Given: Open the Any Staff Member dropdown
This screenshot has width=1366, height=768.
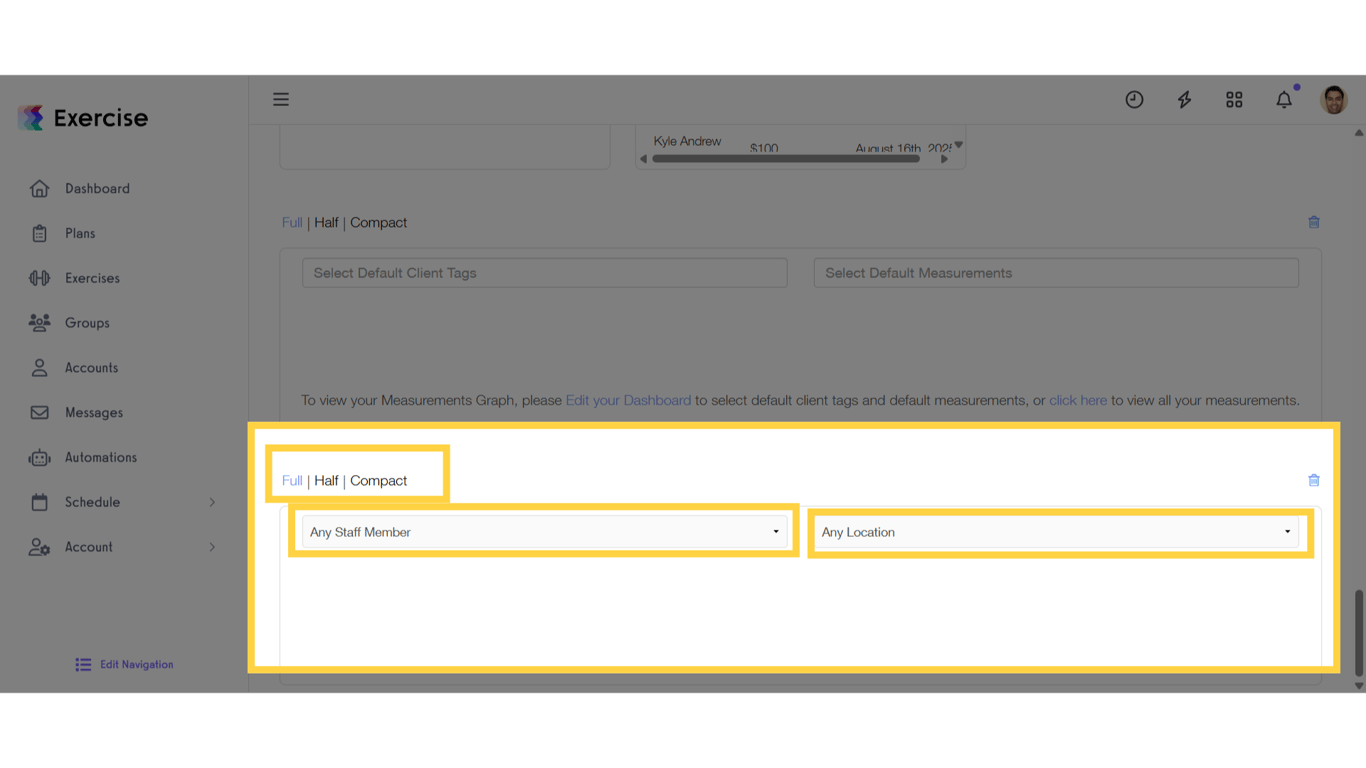Looking at the screenshot, I should (x=545, y=531).
